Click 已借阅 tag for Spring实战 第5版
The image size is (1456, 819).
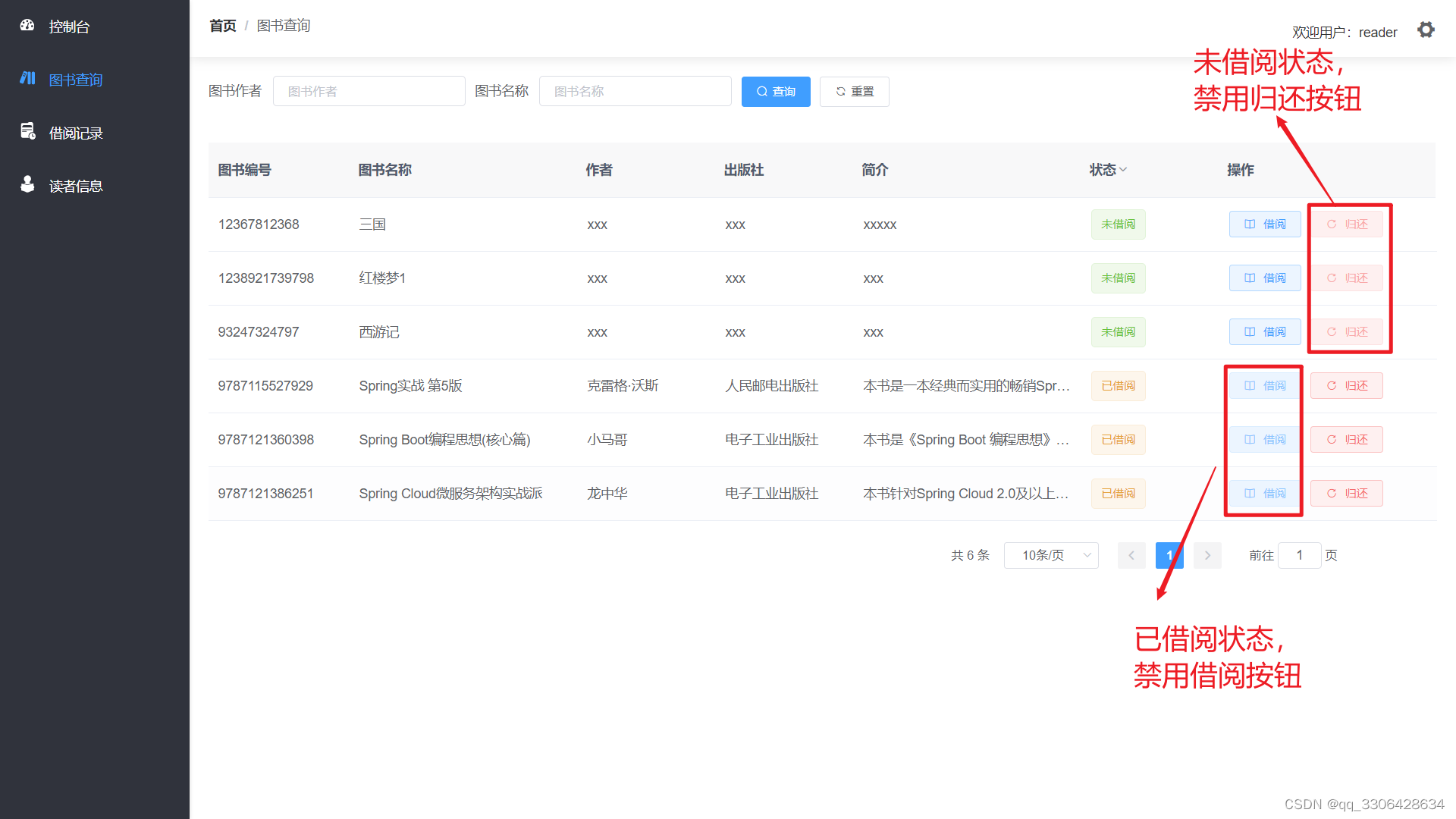pyautogui.click(x=1118, y=386)
